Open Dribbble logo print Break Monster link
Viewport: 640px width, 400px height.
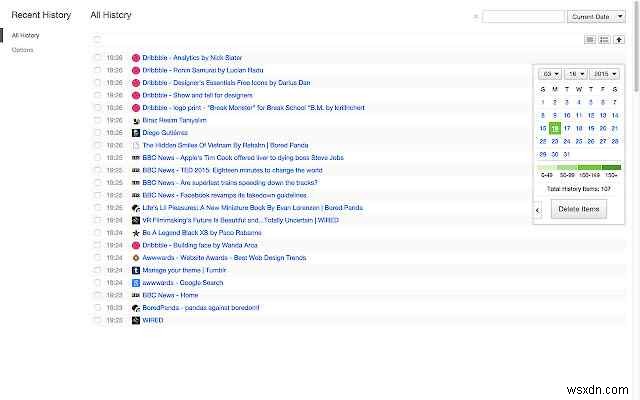(x=253, y=108)
